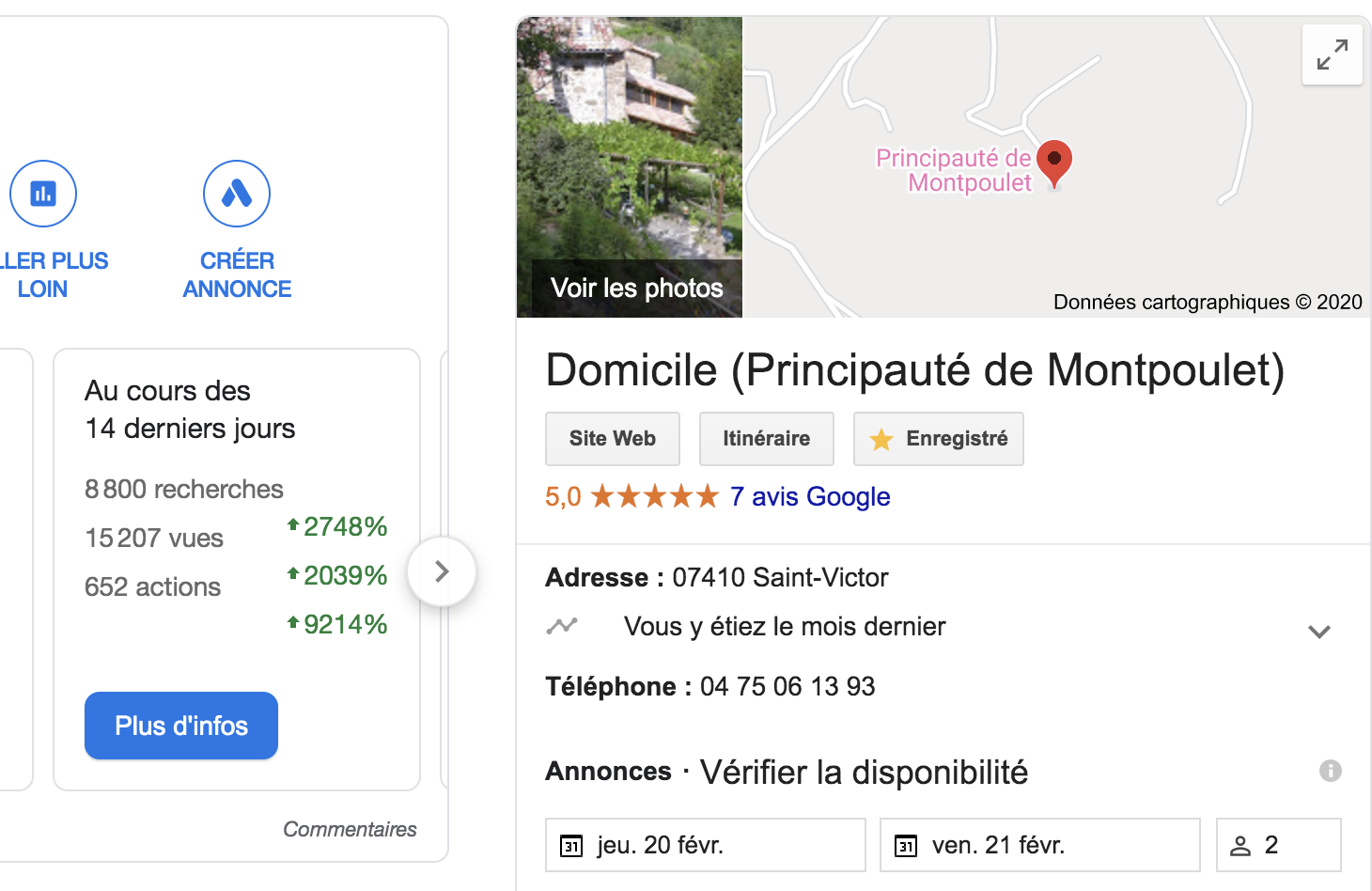1372x891 pixels.
Task: Open the Site Web button
Action: (613, 439)
